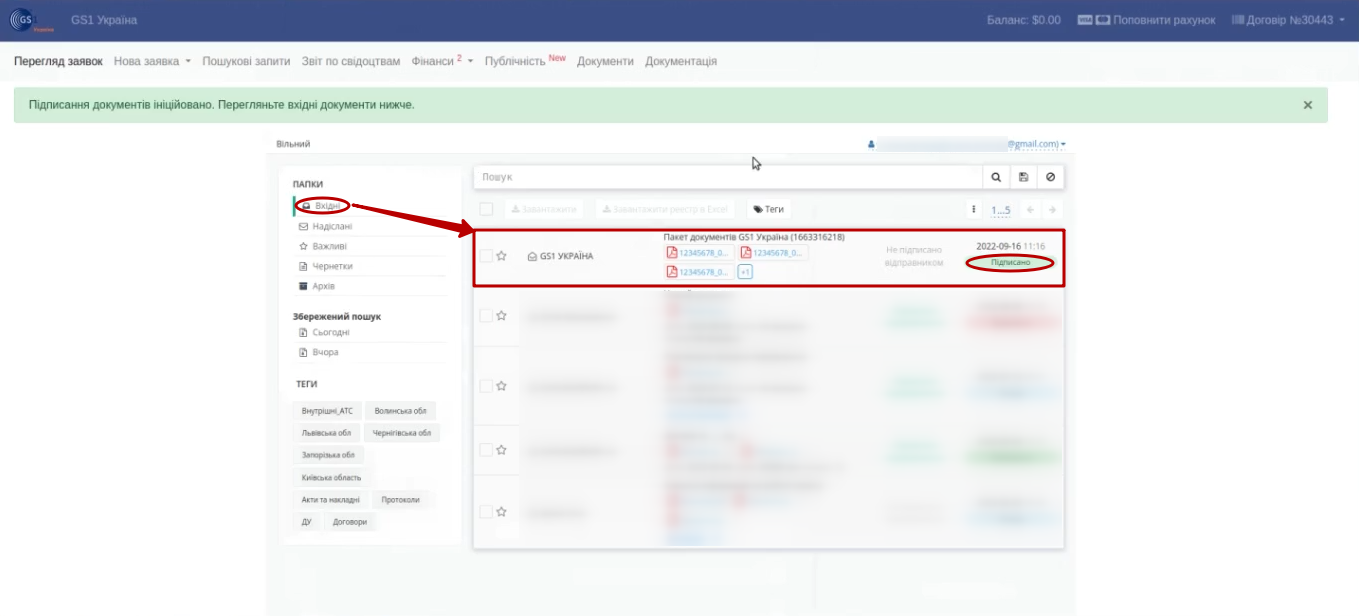This screenshot has height=616, width=1359.
Task: Expand the +1 more attachments badge
Action: tap(745, 272)
